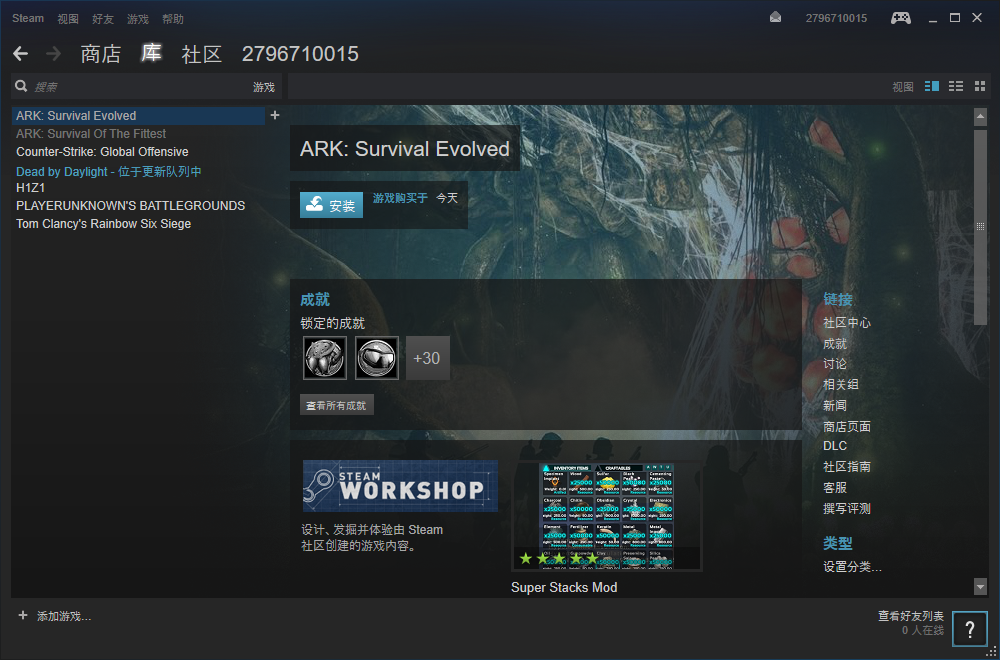Screen dimensions: 1000x660
Task: Select H1Z1 in library list
Action: click(31, 188)
